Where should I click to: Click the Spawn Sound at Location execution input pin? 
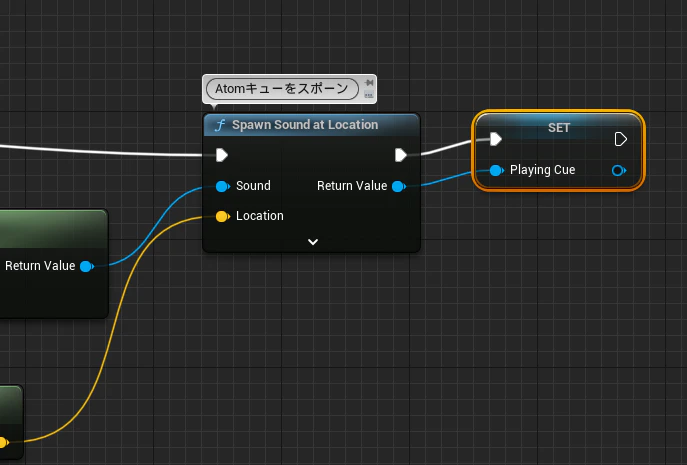point(222,155)
